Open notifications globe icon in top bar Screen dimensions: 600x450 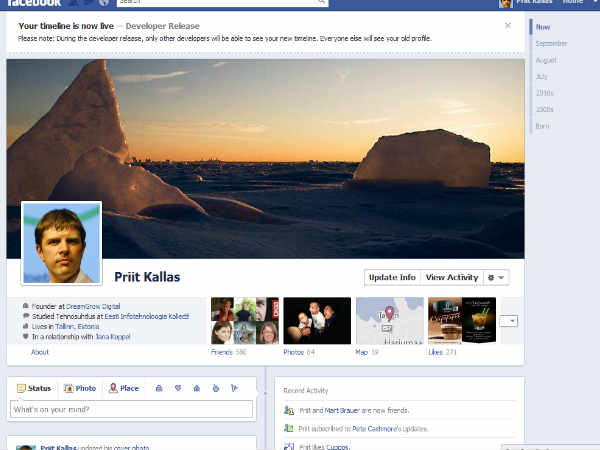pyautogui.click(x=104, y=3)
